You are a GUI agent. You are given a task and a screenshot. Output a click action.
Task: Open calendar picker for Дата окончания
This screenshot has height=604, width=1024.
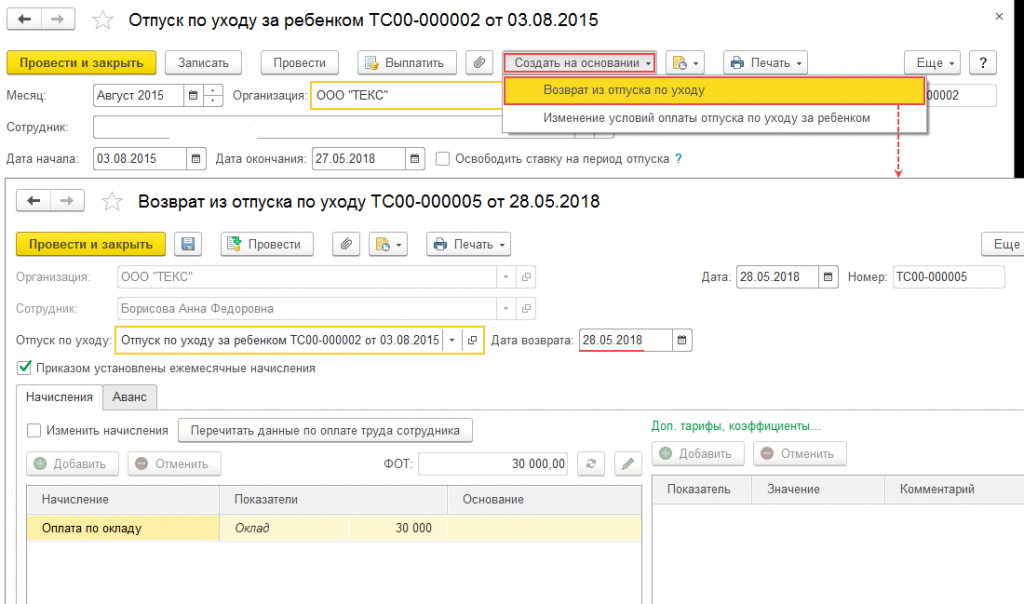coord(415,159)
